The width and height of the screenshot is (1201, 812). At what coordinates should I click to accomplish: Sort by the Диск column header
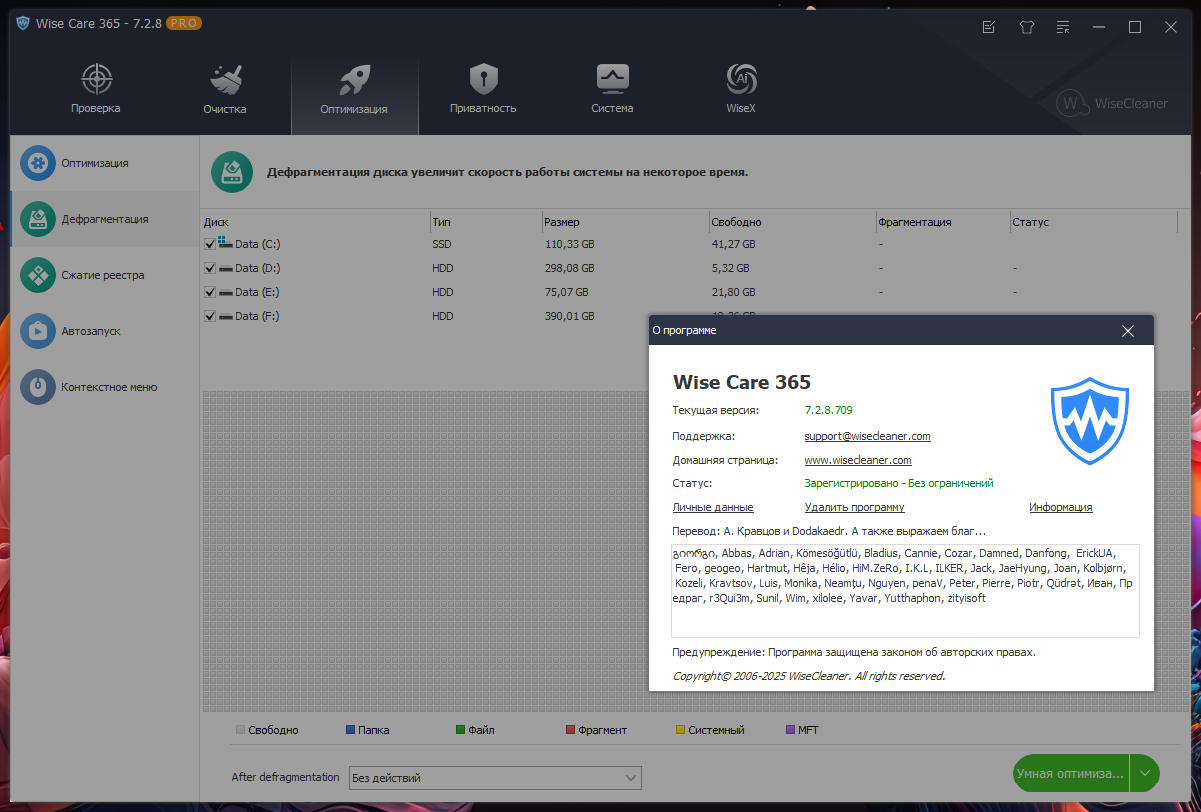tap(315, 222)
